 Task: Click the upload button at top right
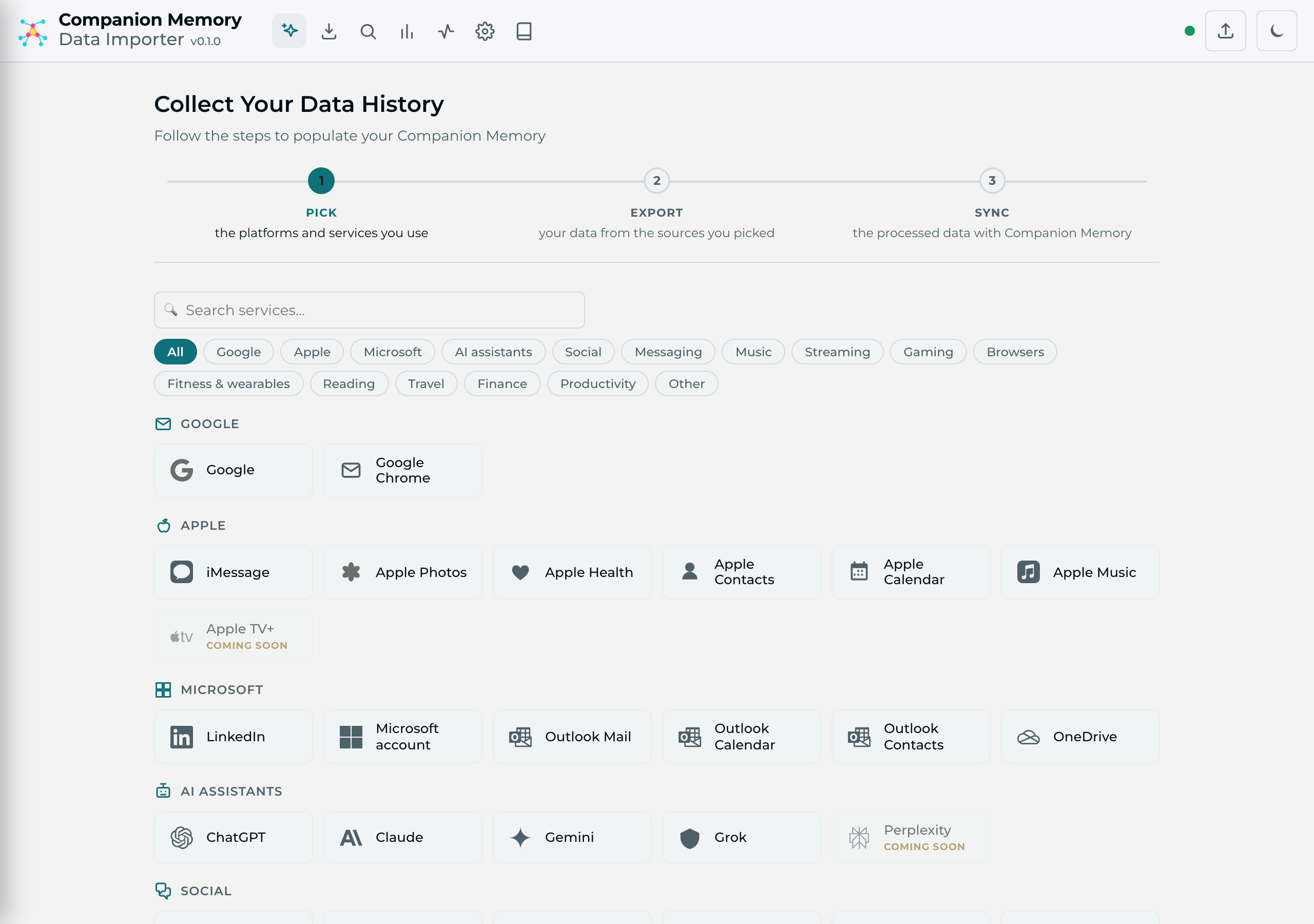pyautogui.click(x=1225, y=31)
